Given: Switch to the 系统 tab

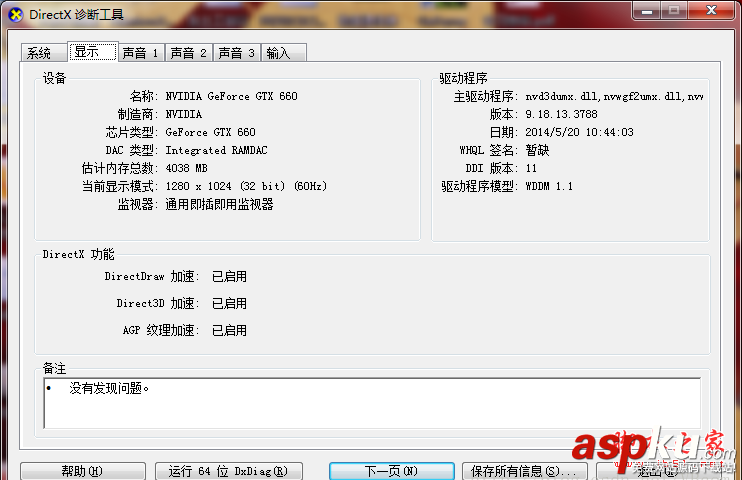Looking at the screenshot, I should point(43,53).
